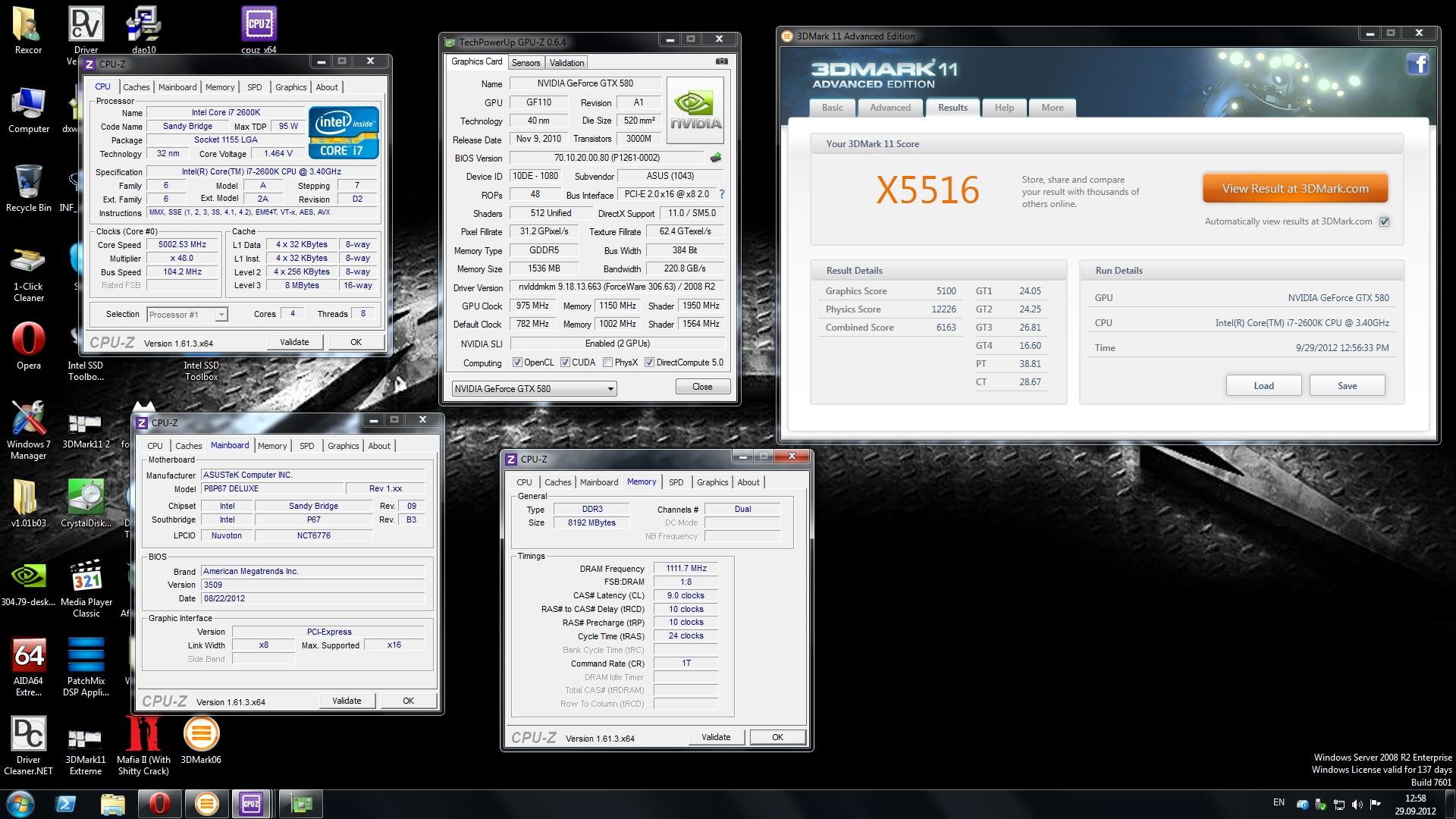This screenshot has width=1456, height=819.
Task: Click View Result at 3DMark.com button
Action: [1295, 189]
